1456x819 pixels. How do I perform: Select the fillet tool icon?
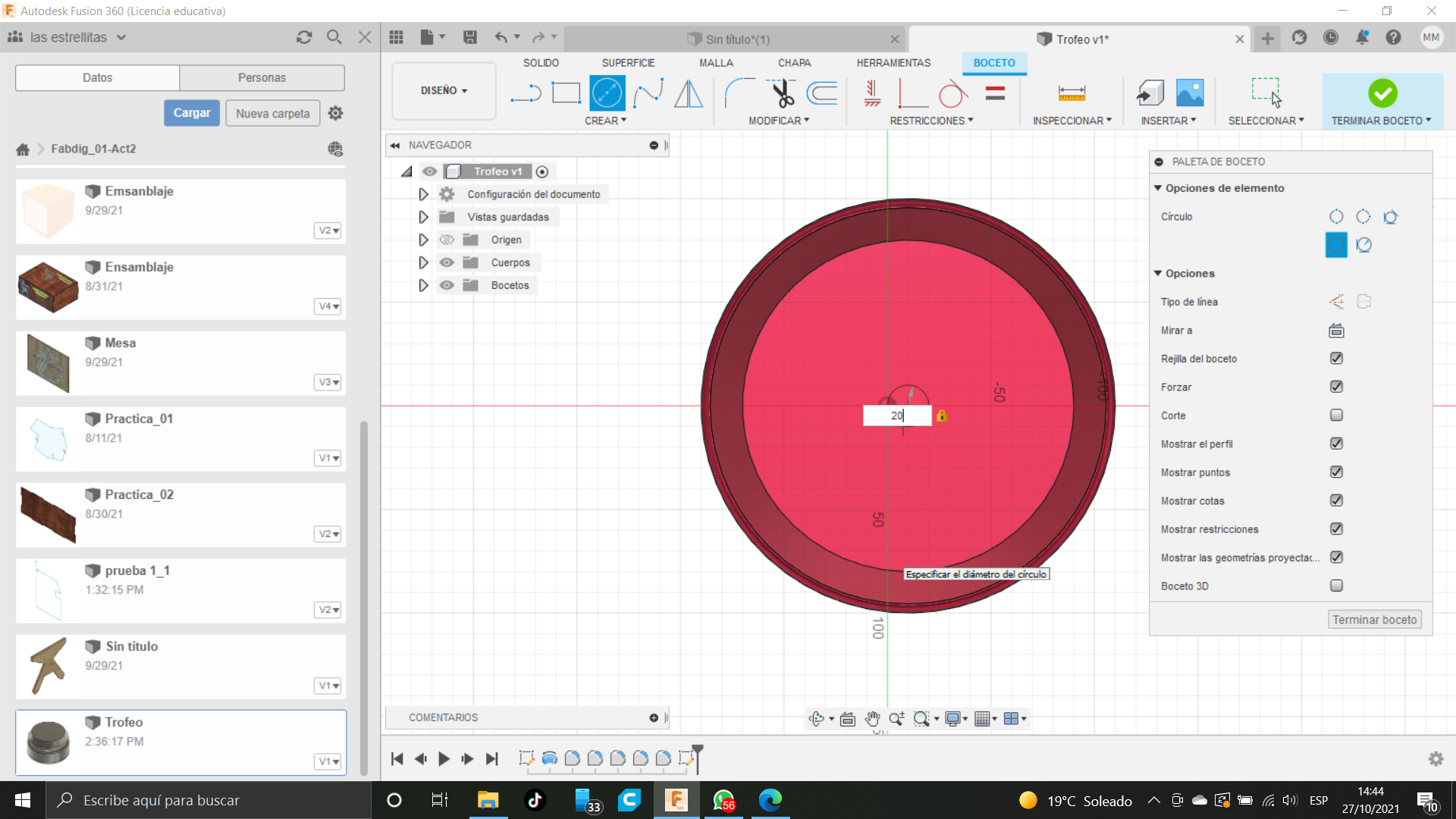click(x=739, y=93)
